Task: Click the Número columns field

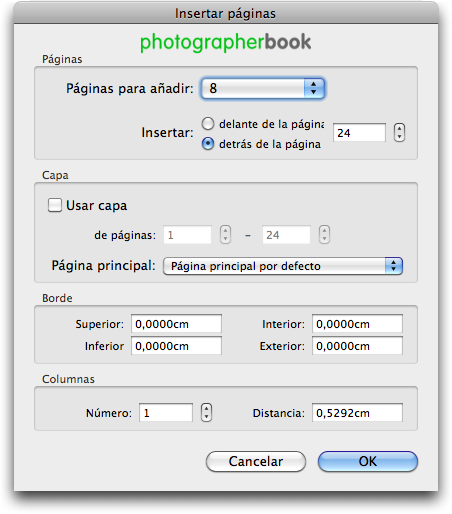Action: point(166,413)
